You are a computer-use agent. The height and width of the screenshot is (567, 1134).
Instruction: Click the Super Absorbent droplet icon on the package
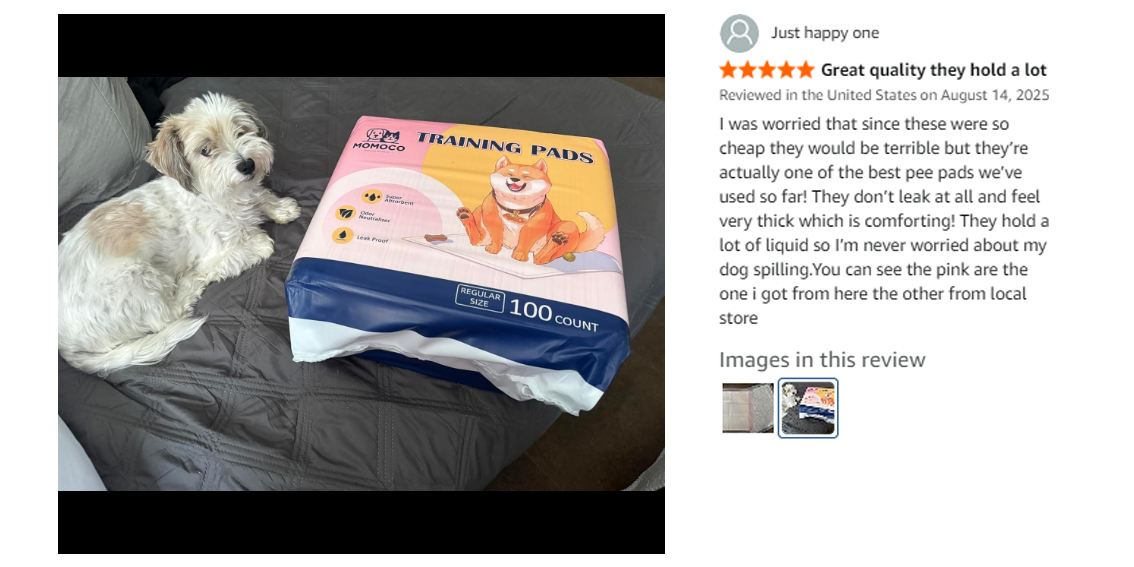pos(372,195)
